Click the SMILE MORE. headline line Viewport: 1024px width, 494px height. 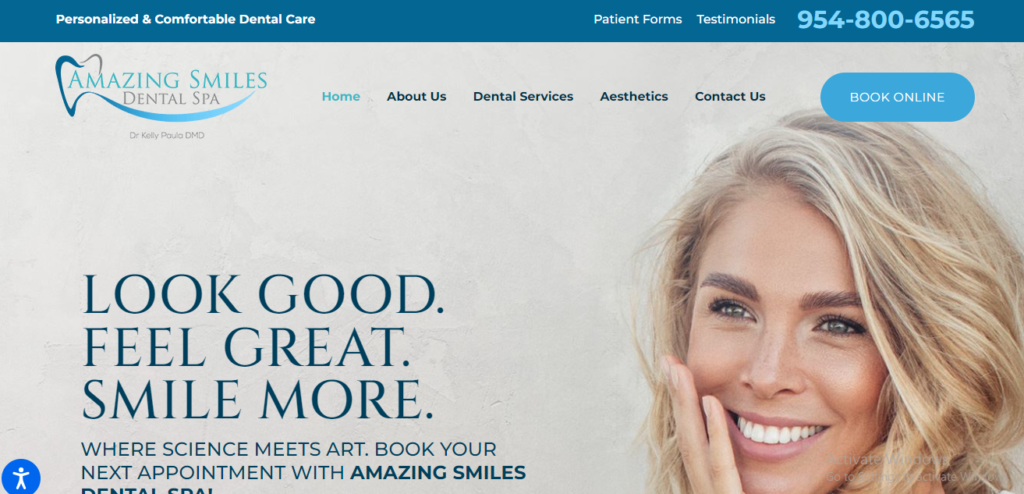click(x=257, y=399)
